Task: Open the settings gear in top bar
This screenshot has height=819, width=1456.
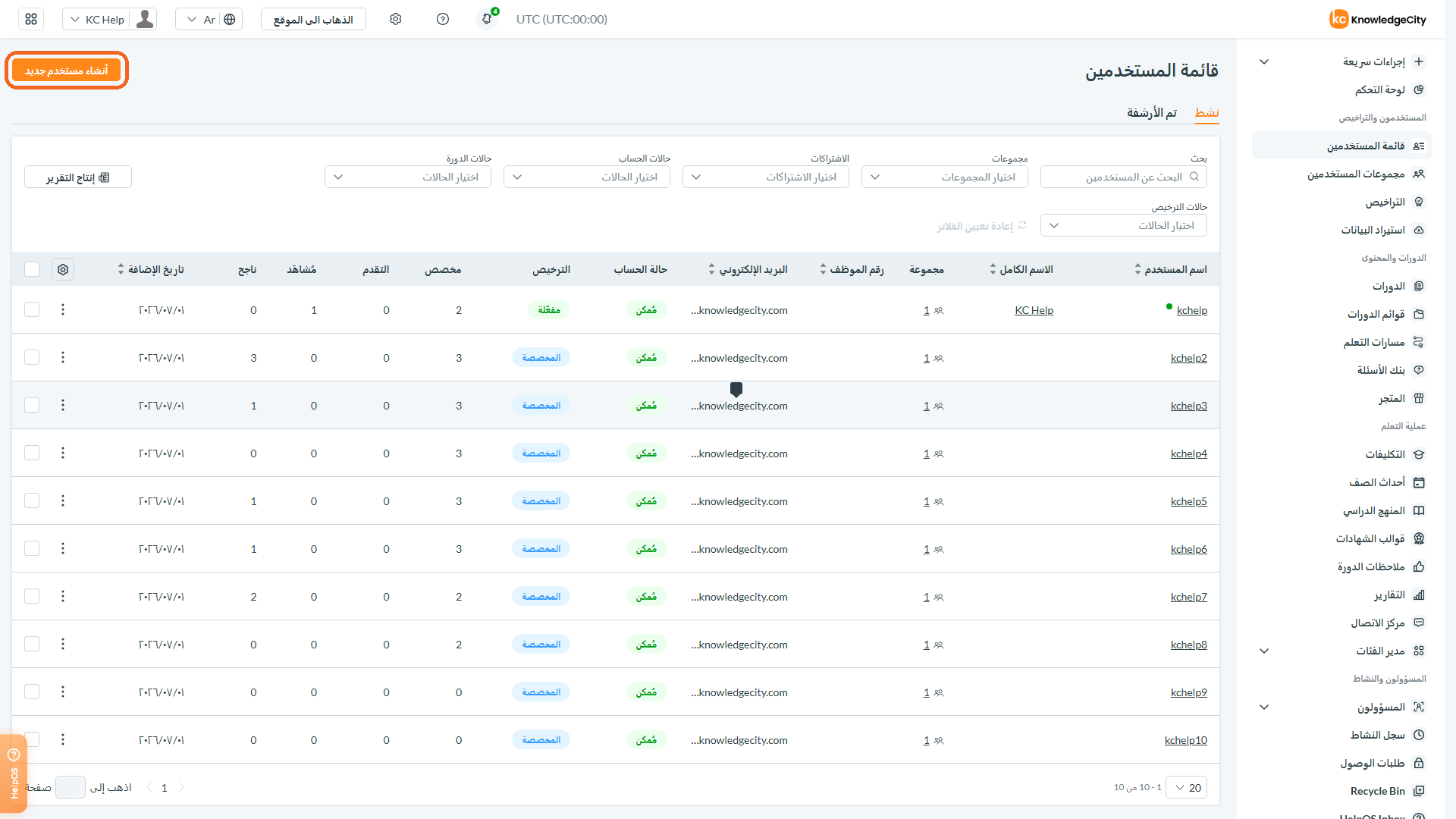Action: 395,19
